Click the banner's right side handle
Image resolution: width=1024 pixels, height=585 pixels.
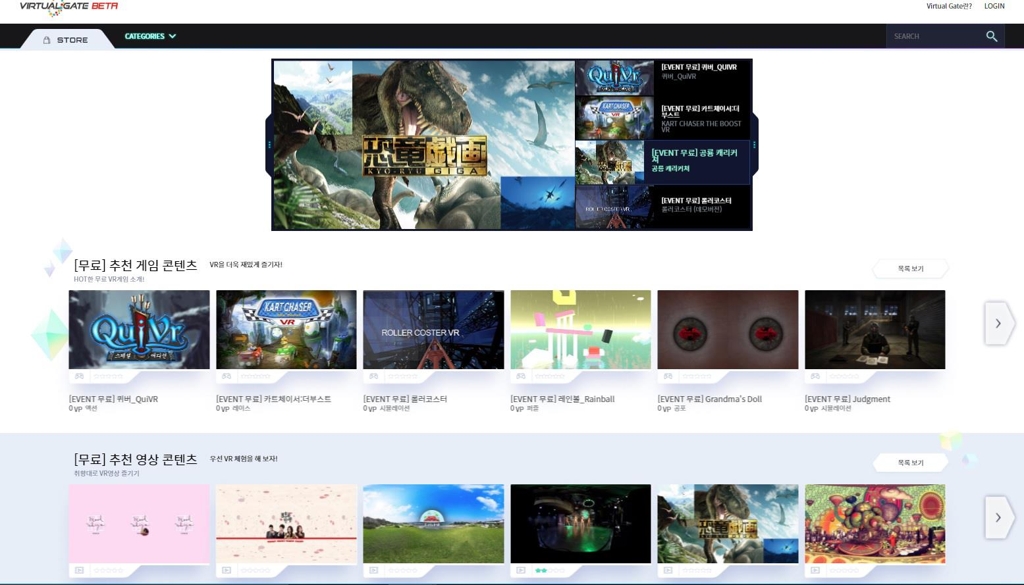(754, 145)
